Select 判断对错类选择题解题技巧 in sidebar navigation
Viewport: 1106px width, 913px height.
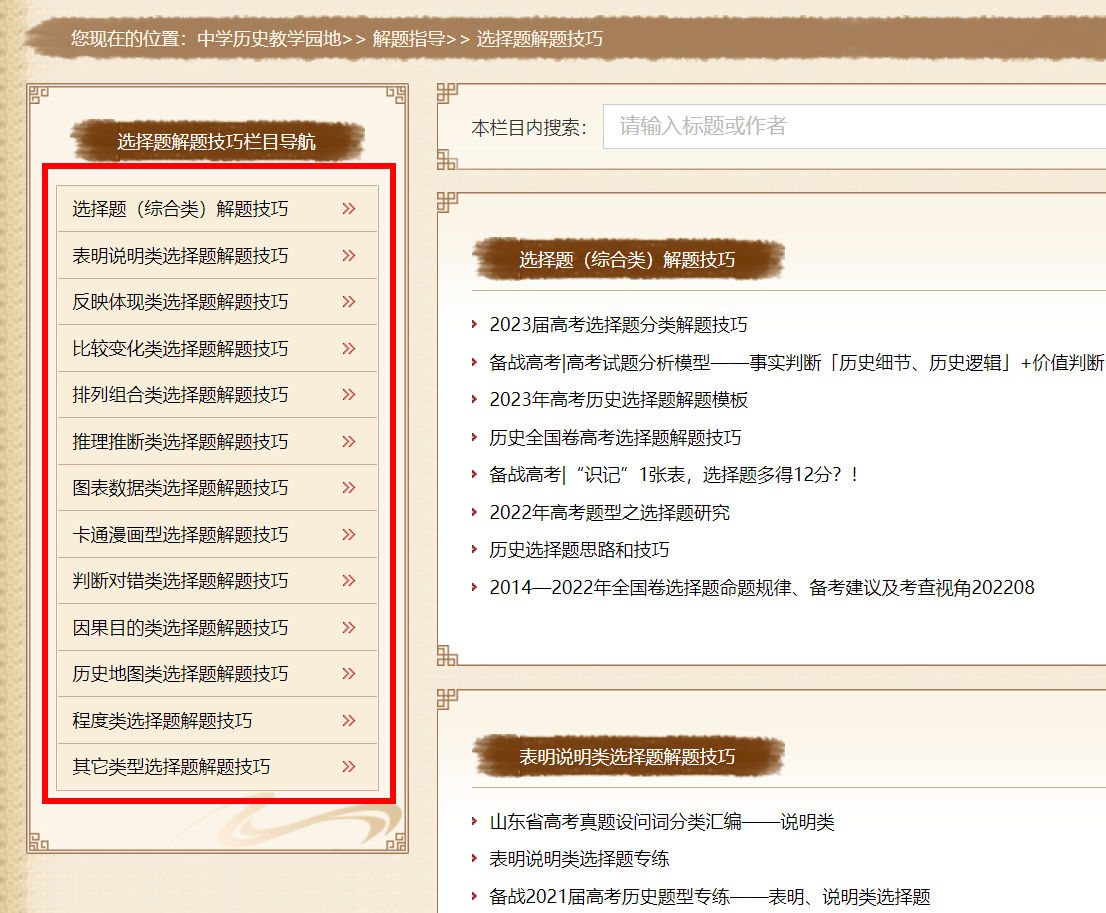pyautogui.click(x=180, y=581)
